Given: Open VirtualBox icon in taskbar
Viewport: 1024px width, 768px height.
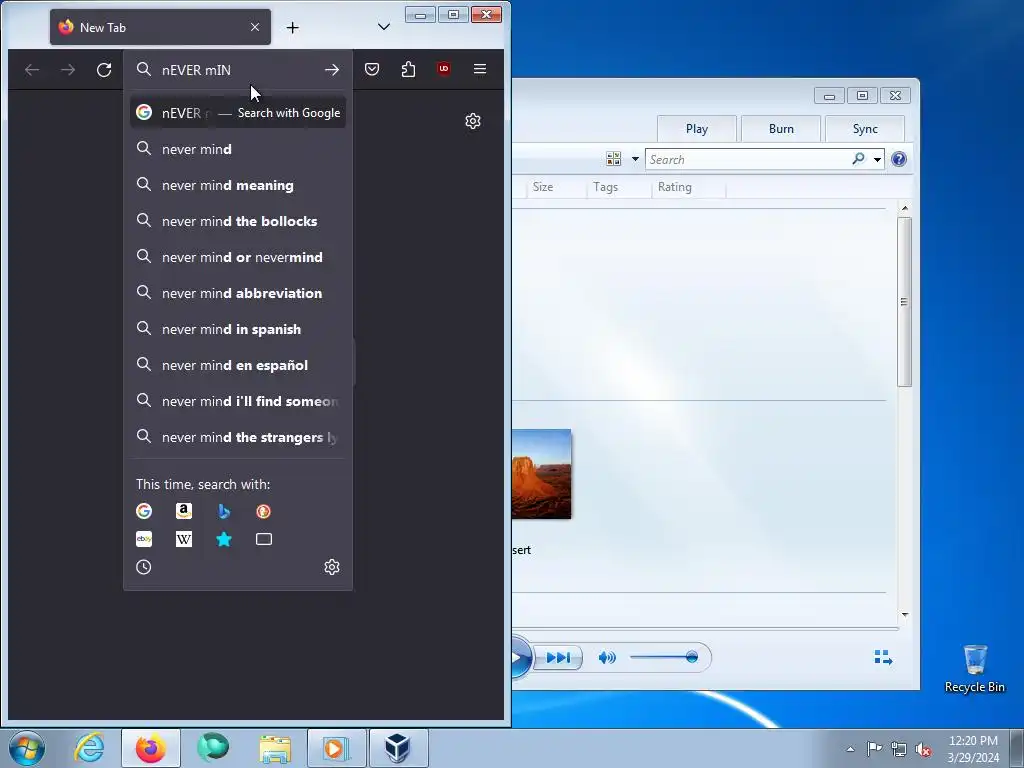Looking at the screenshot, I should 398,748.
